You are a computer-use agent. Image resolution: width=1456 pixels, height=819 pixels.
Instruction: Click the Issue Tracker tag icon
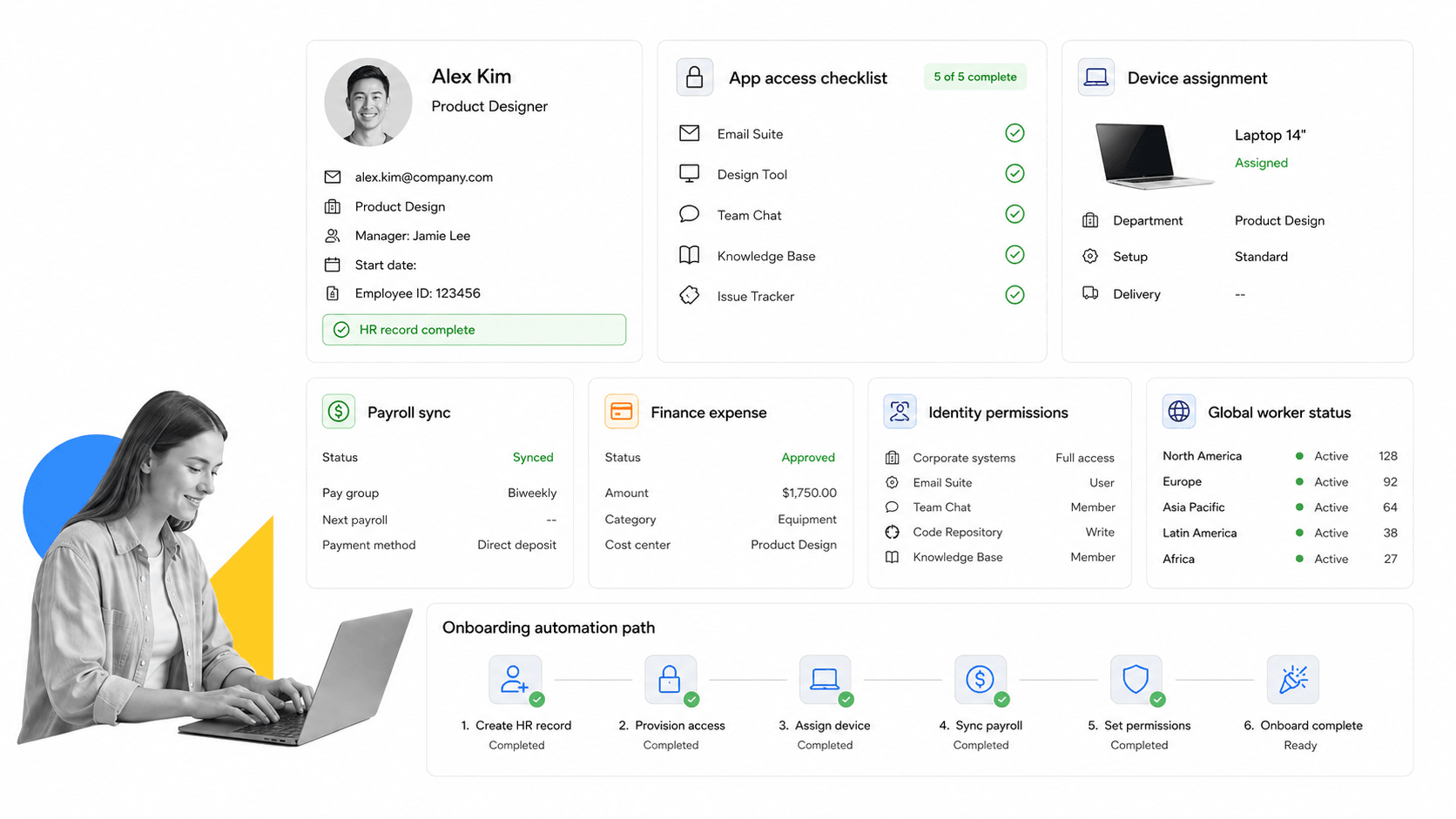(689, 295)
